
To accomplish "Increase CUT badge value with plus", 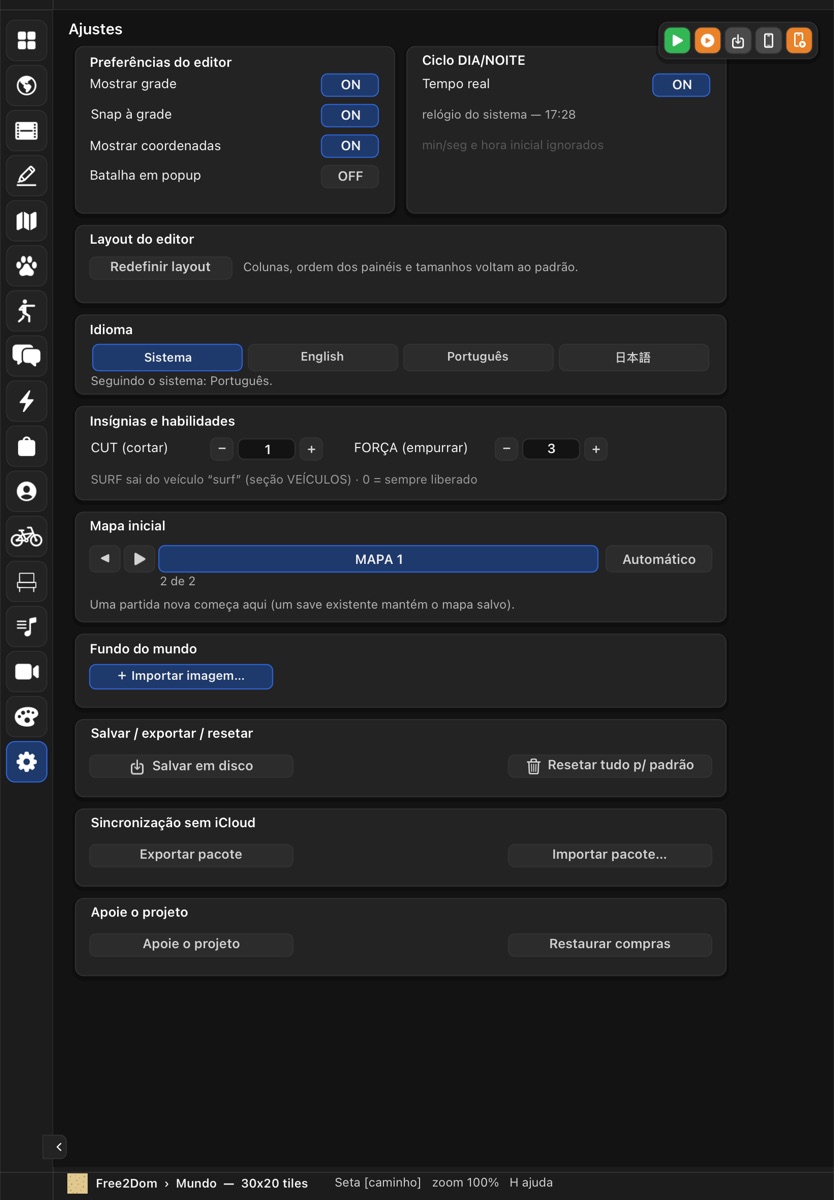I will (311, 449).
